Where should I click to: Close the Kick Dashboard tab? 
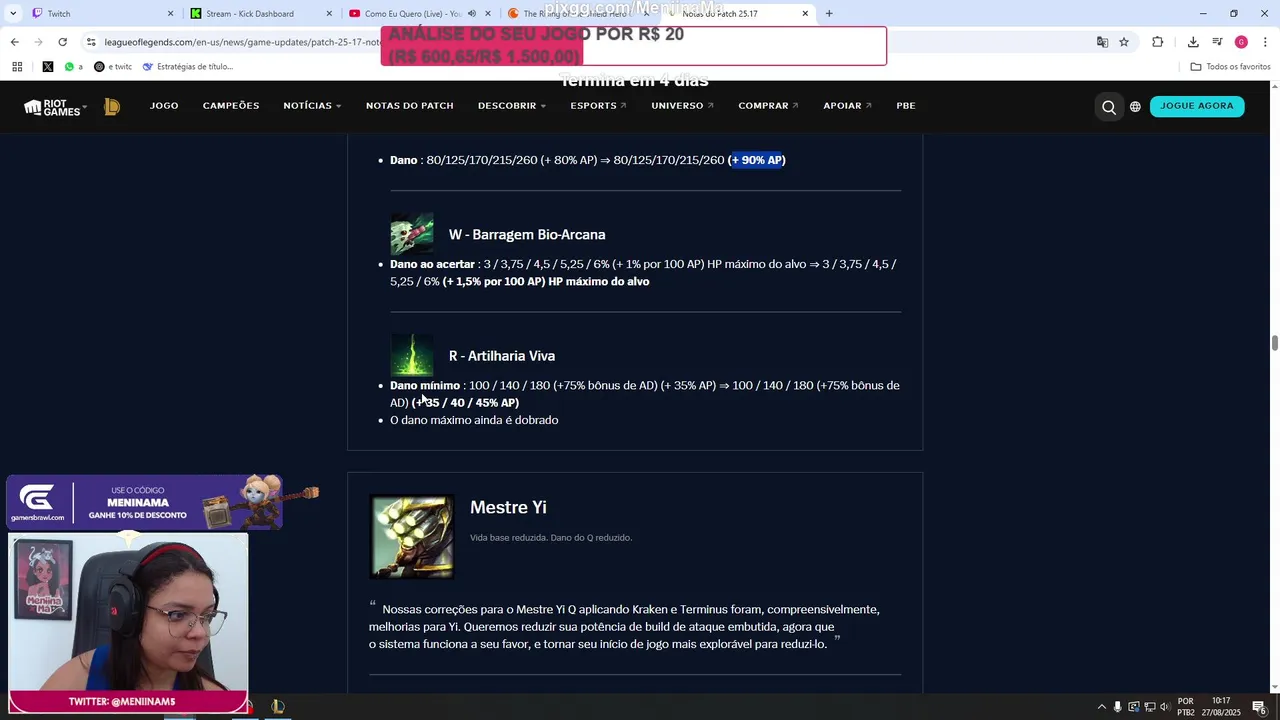329,14
